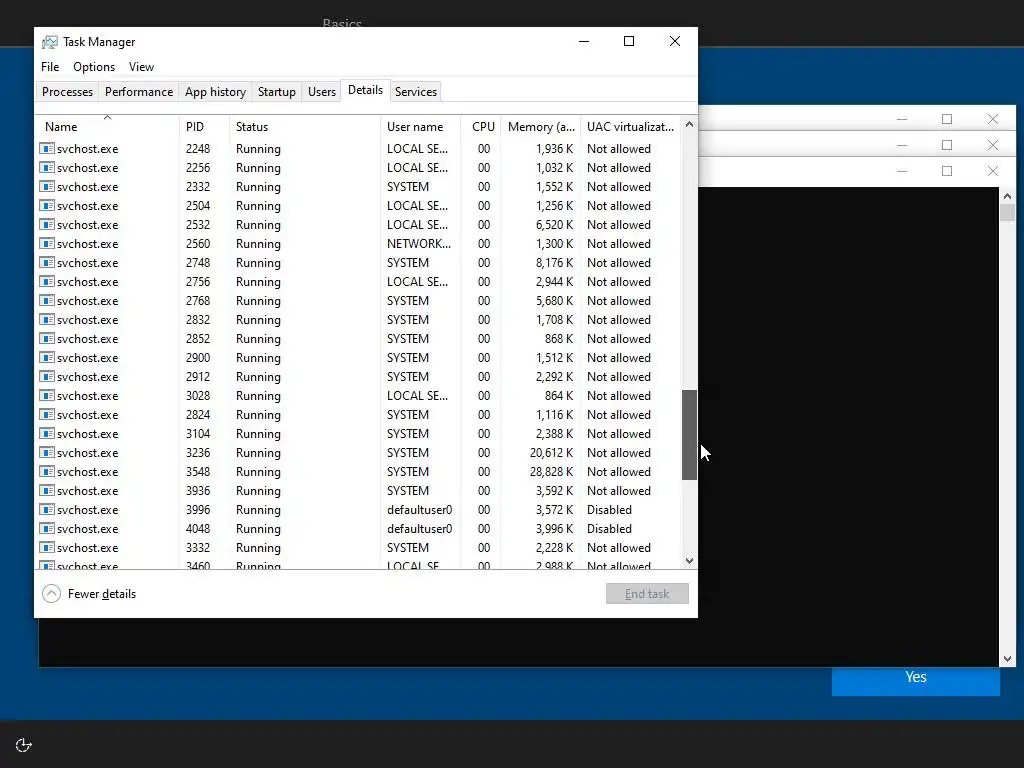The height and width of the screenshot is (768, 1024).
Task: Click icon of svchost.exe with PID 3104
Action: [x=46, y=433]
